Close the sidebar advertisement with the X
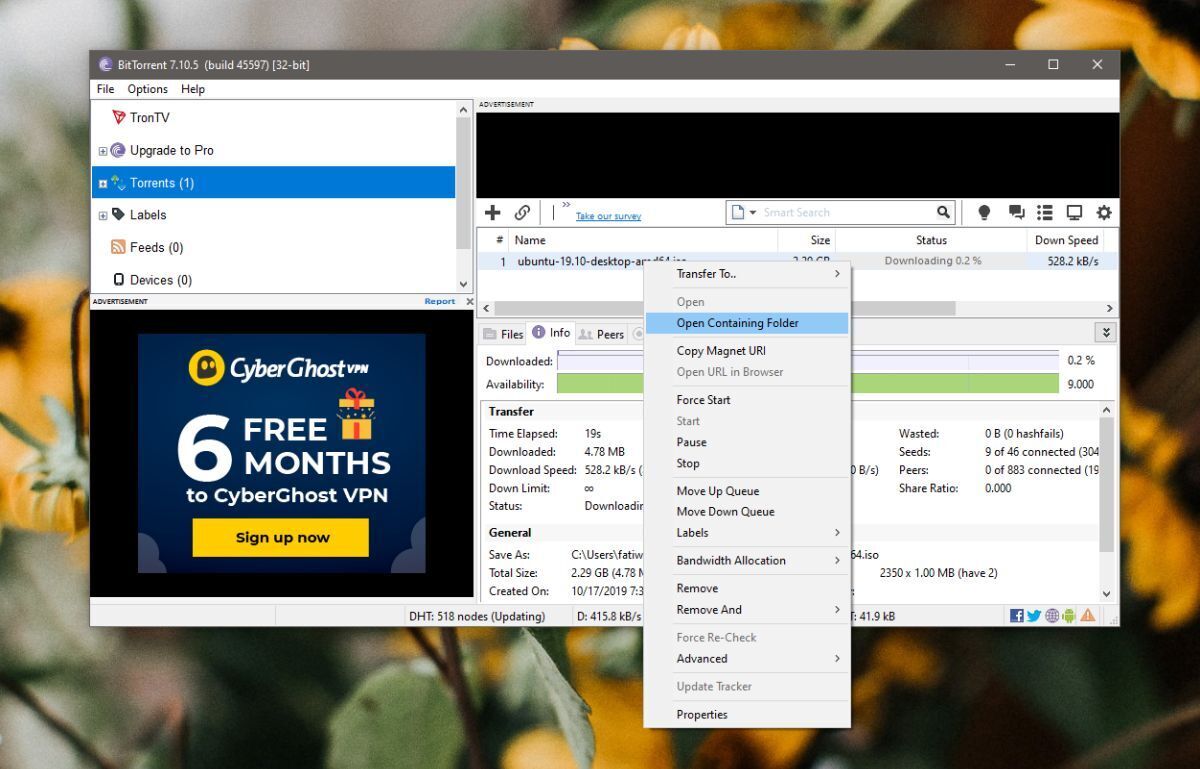The height and width of the screenshot is (769, 1200). (470, 301)
